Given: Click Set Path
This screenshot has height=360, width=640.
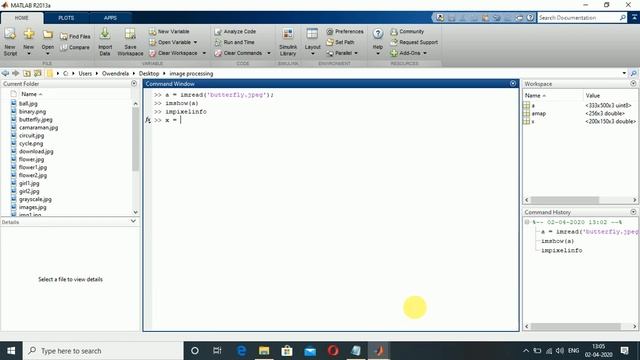Looking at the screenshot, I should point(340,42).
